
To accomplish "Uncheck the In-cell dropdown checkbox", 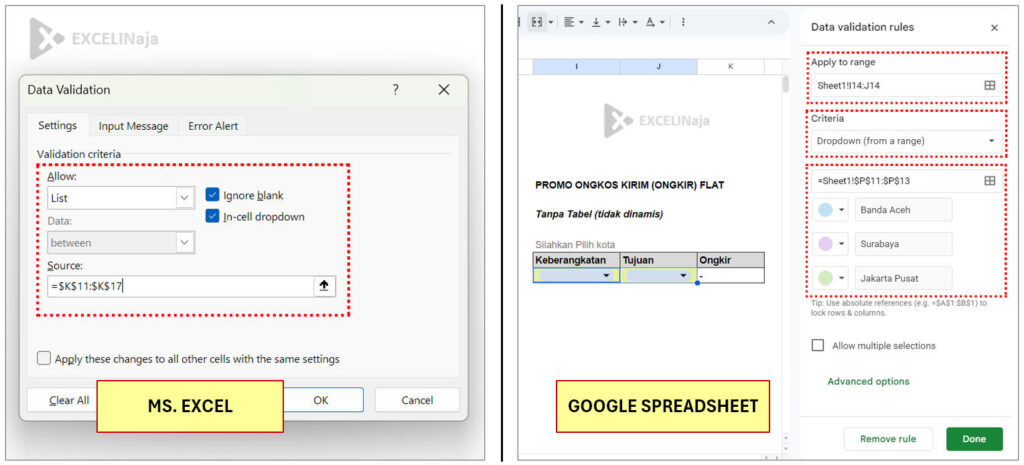I will [x=213, y=216].
